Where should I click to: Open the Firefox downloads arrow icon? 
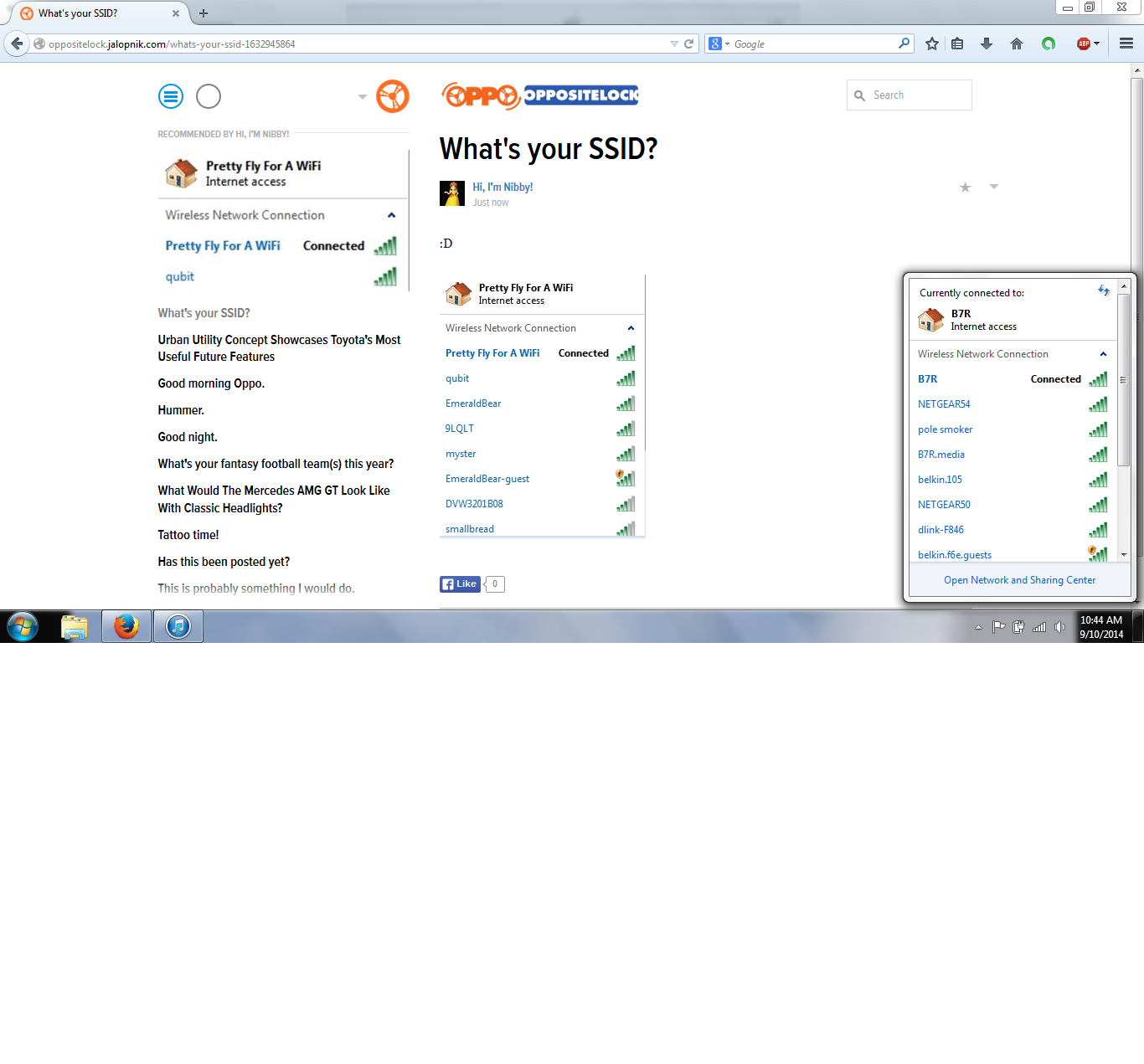[987, 44]
